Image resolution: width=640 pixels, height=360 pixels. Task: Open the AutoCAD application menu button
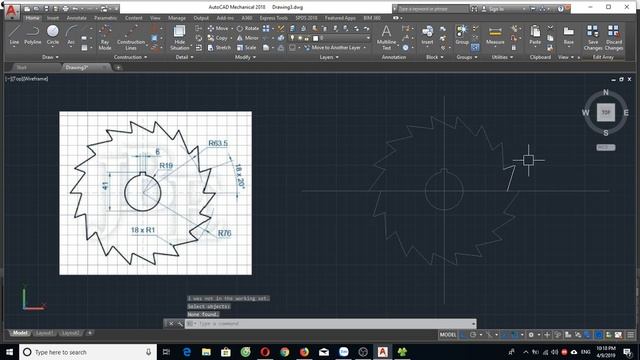pyautogui.click(x=11, y=11)
